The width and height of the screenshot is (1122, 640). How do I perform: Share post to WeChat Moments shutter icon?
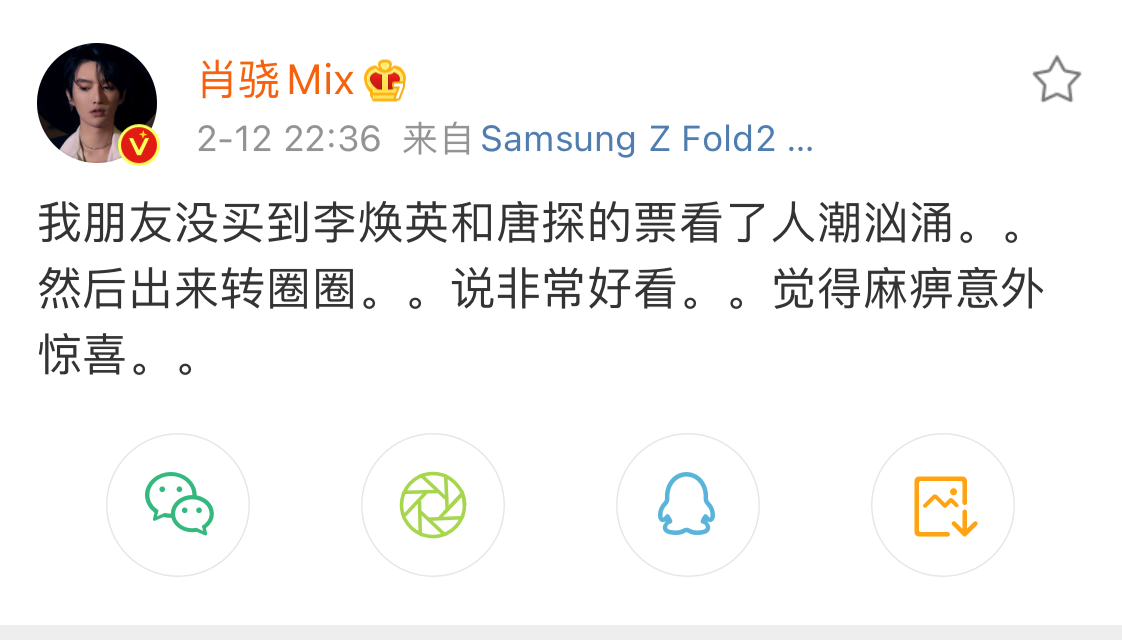point(433,505)
